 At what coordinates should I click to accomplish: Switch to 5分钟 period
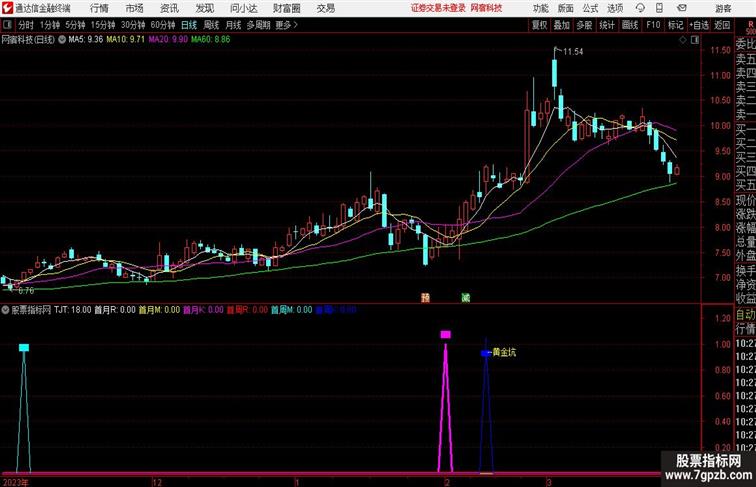[75, 25]
